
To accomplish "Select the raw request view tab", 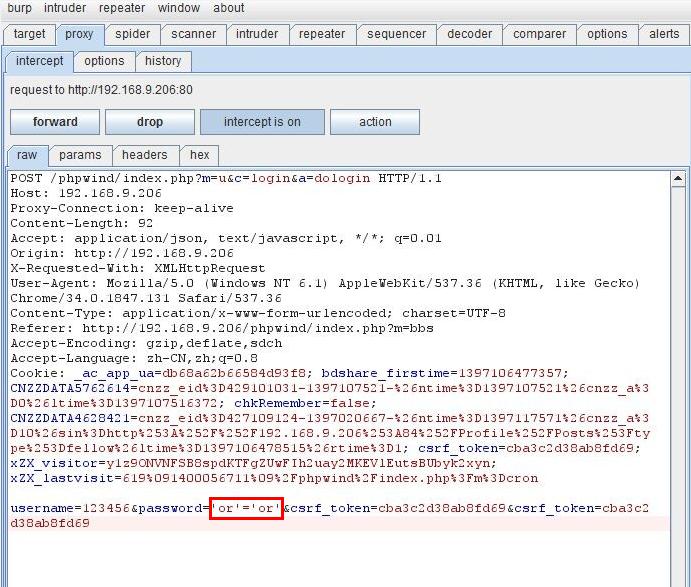I will click(27, 155).
